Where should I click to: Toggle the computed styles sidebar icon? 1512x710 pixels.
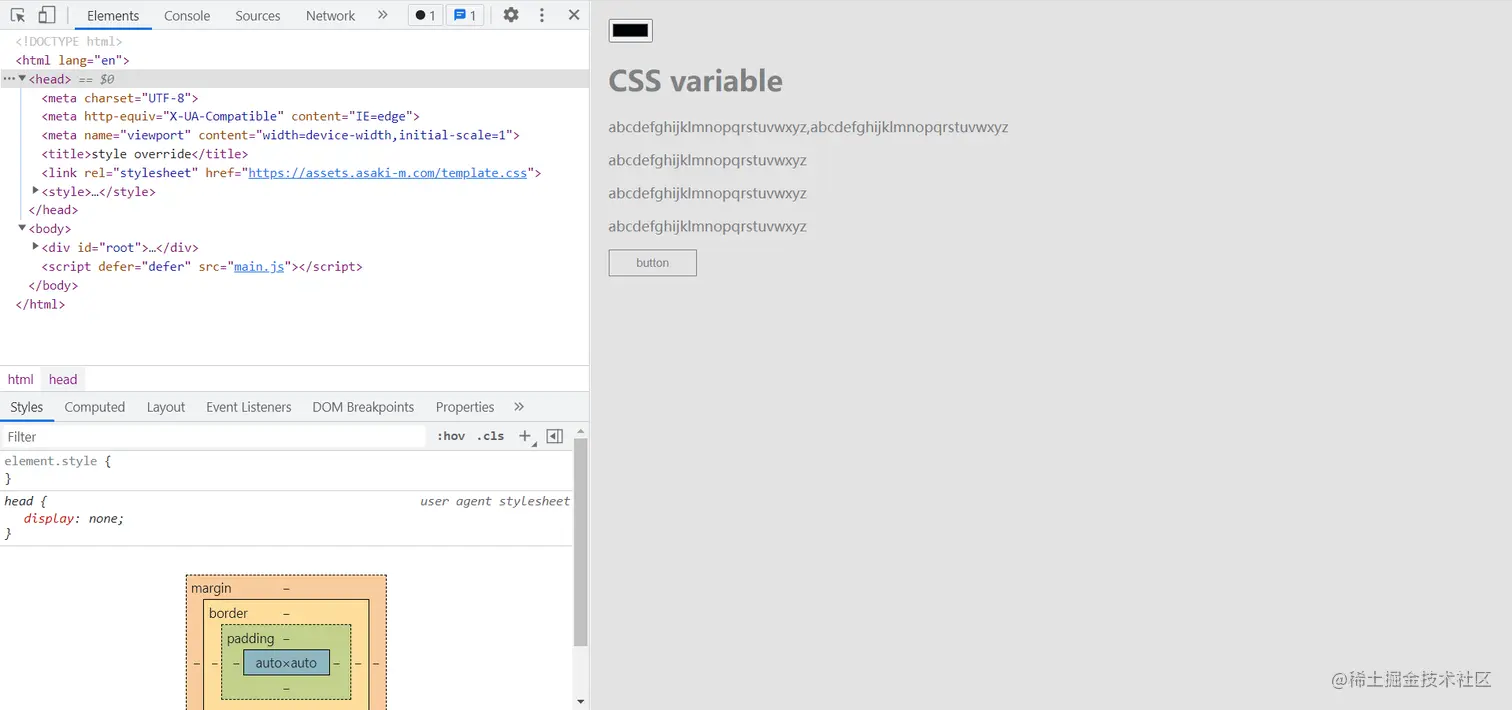pos(555,436)
